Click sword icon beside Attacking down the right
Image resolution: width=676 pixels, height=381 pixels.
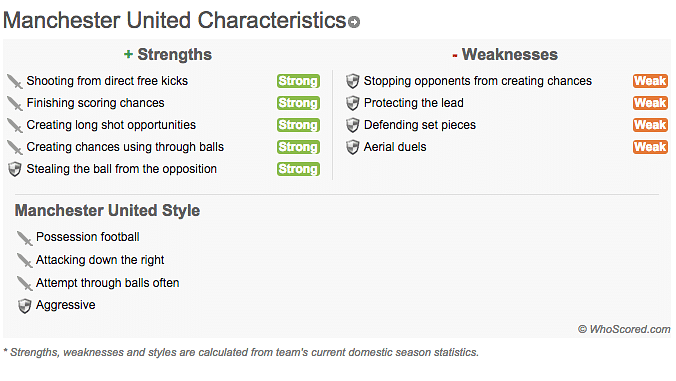pos(24,260)
